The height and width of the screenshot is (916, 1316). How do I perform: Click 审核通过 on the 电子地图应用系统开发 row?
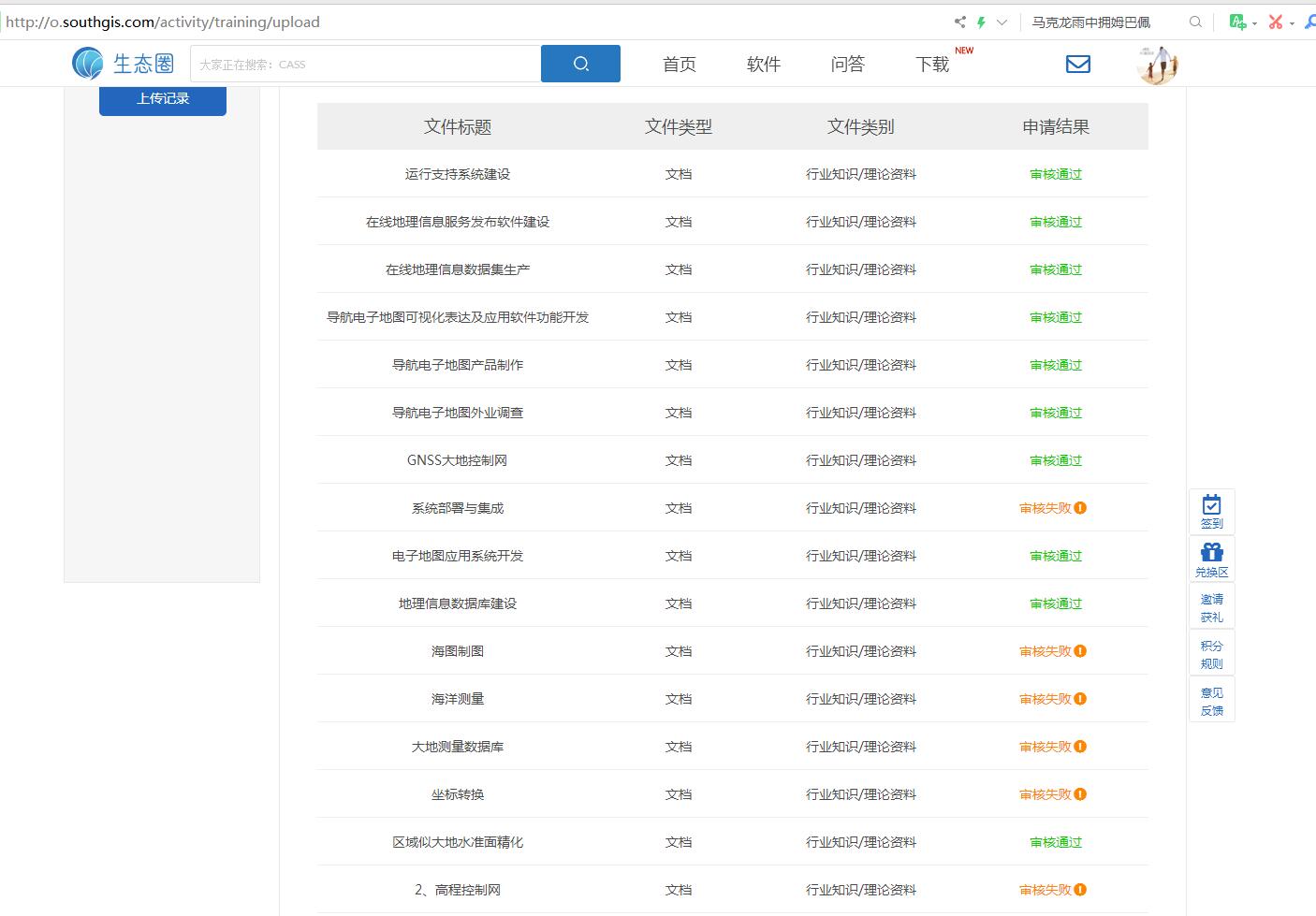click(1056, 556)
